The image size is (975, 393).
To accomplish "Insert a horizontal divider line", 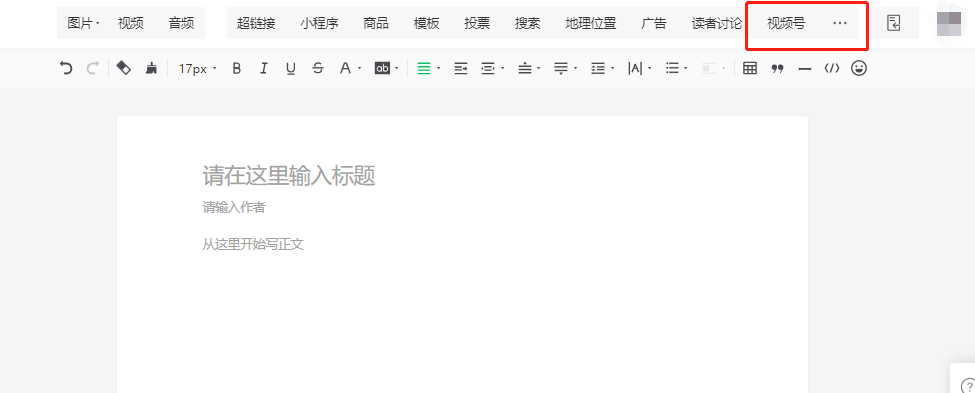I will [x=805, y=68].
